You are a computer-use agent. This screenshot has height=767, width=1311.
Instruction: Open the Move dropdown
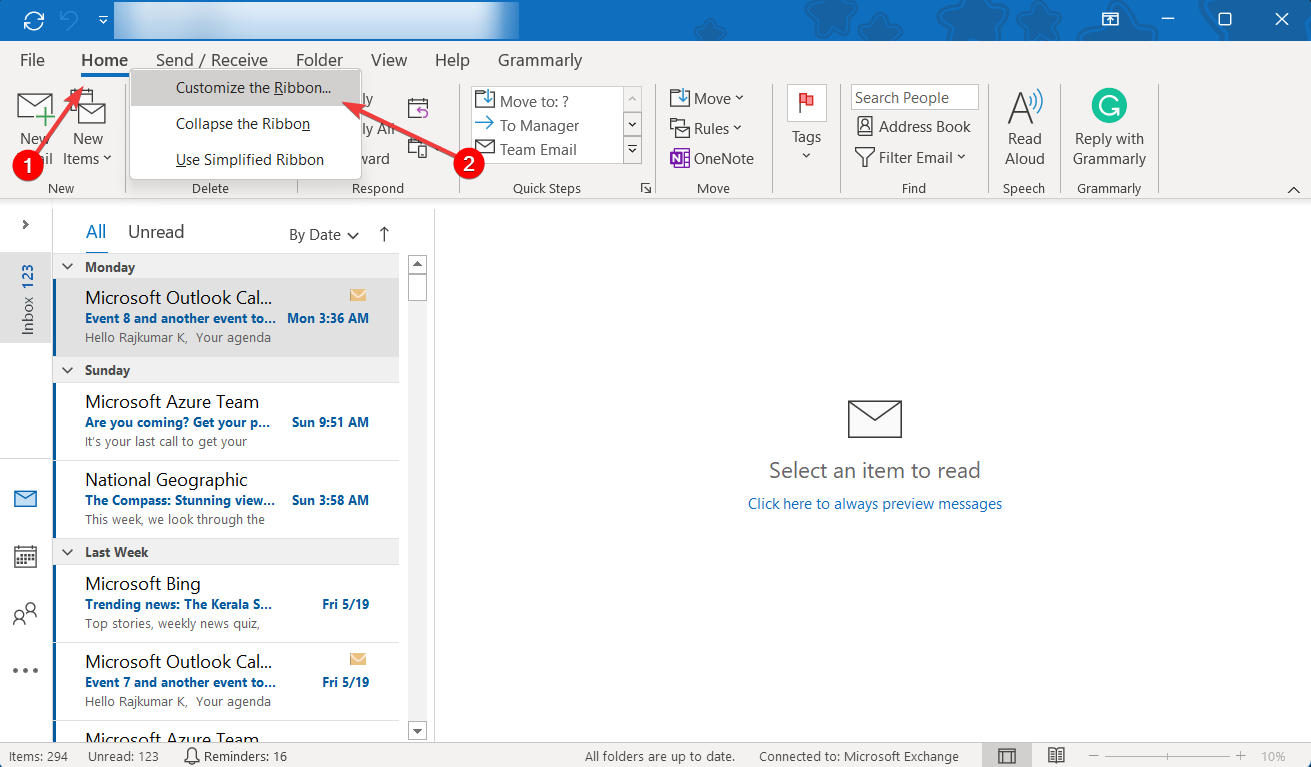707,98
